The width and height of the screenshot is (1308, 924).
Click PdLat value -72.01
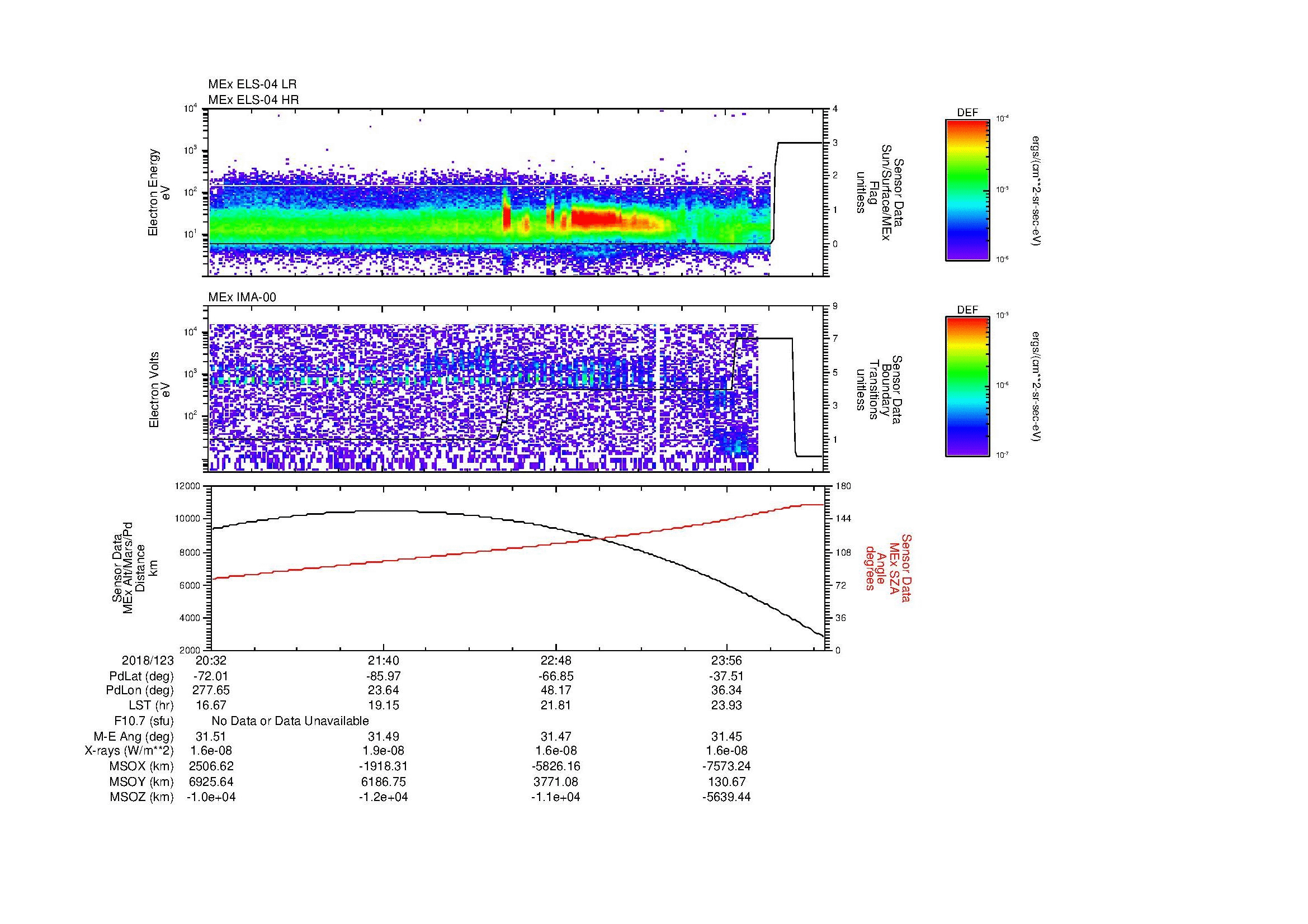211,676
